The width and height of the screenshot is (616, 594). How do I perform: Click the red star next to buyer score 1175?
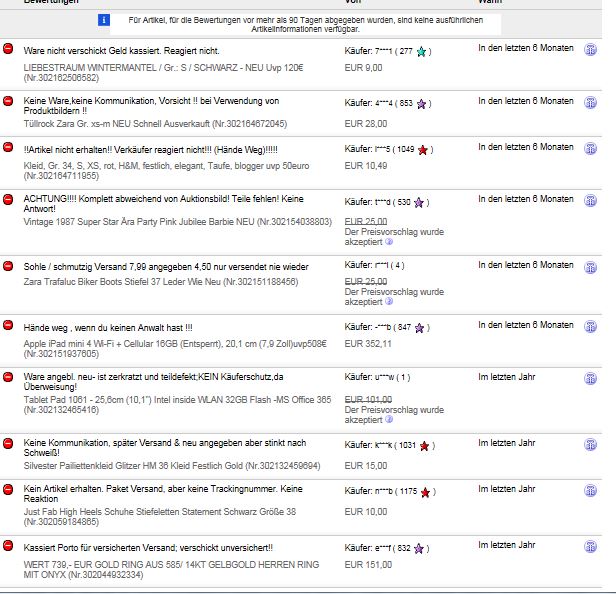[425, 492]
